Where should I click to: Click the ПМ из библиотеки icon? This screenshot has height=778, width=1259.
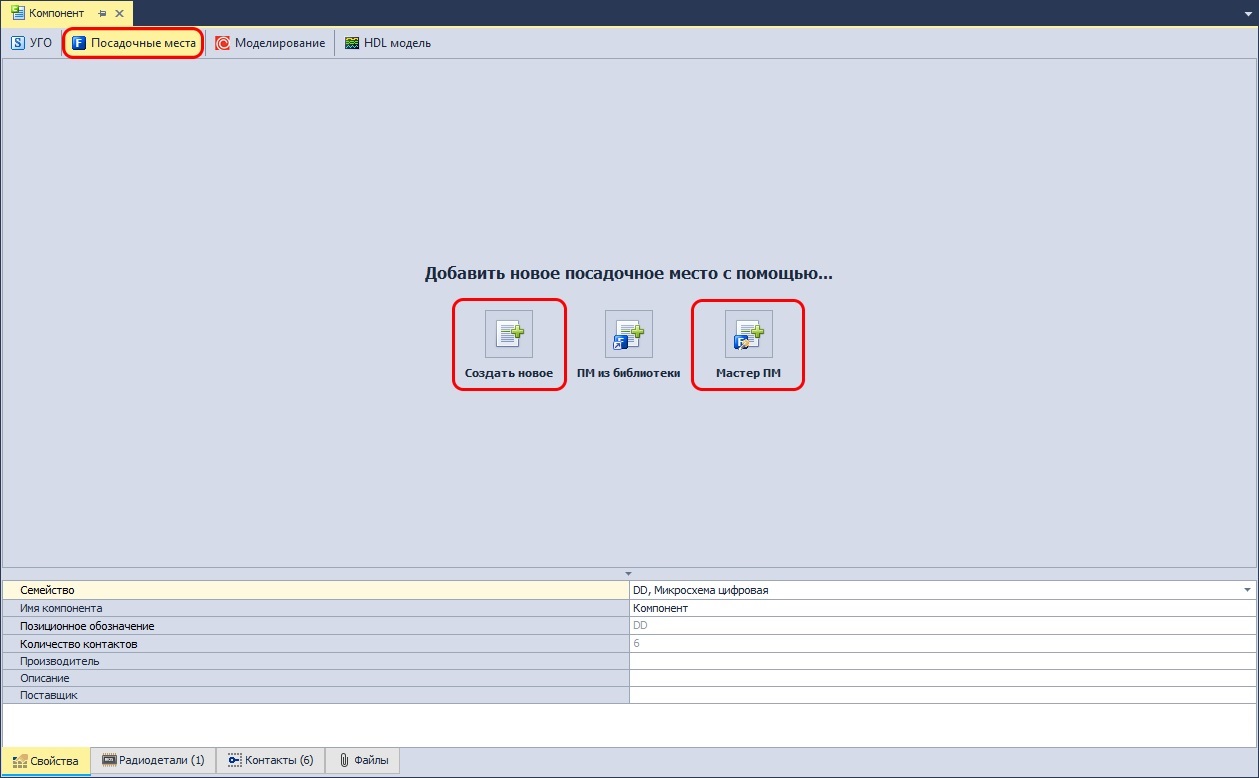click(628, 334)
